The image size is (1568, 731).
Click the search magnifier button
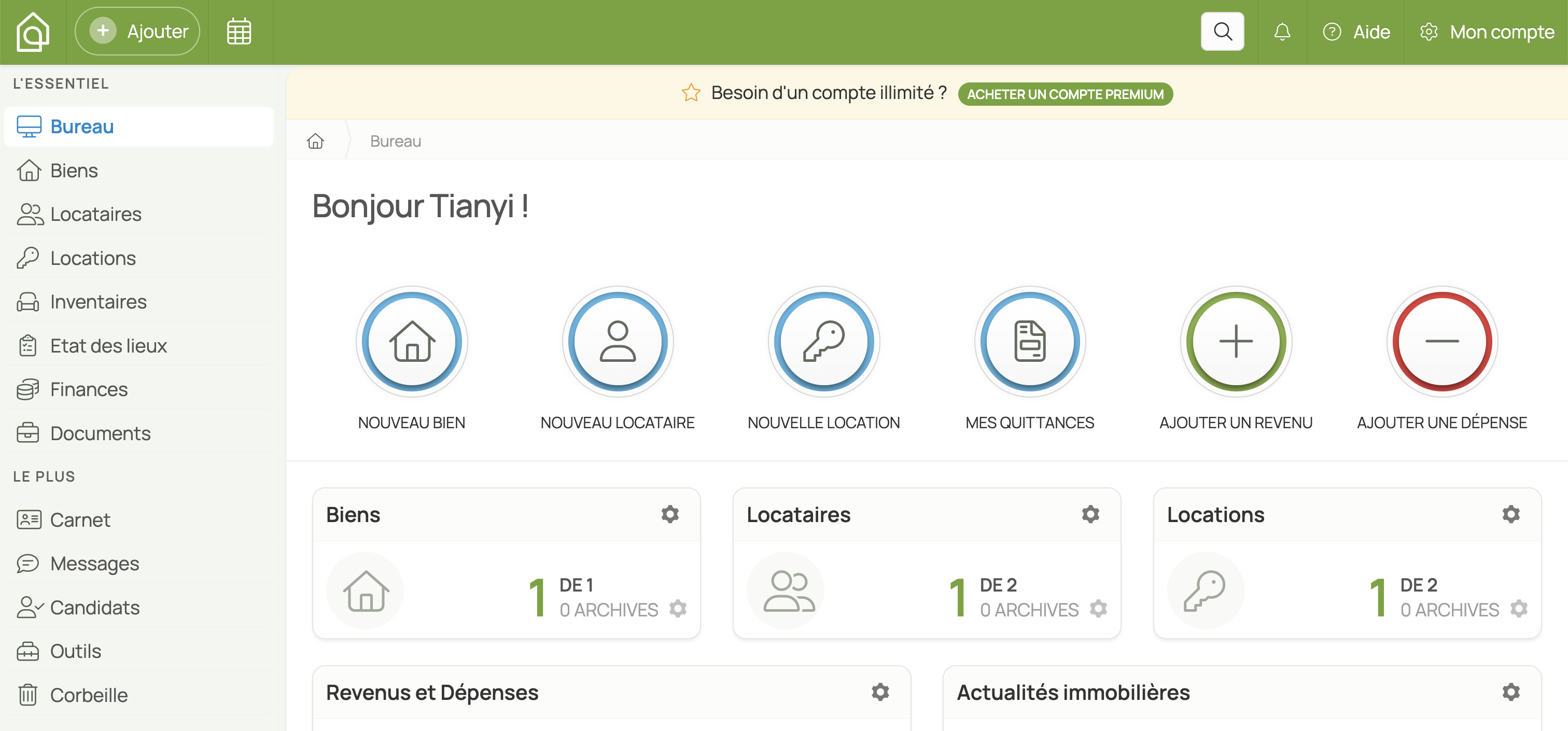coord(1222,32)
